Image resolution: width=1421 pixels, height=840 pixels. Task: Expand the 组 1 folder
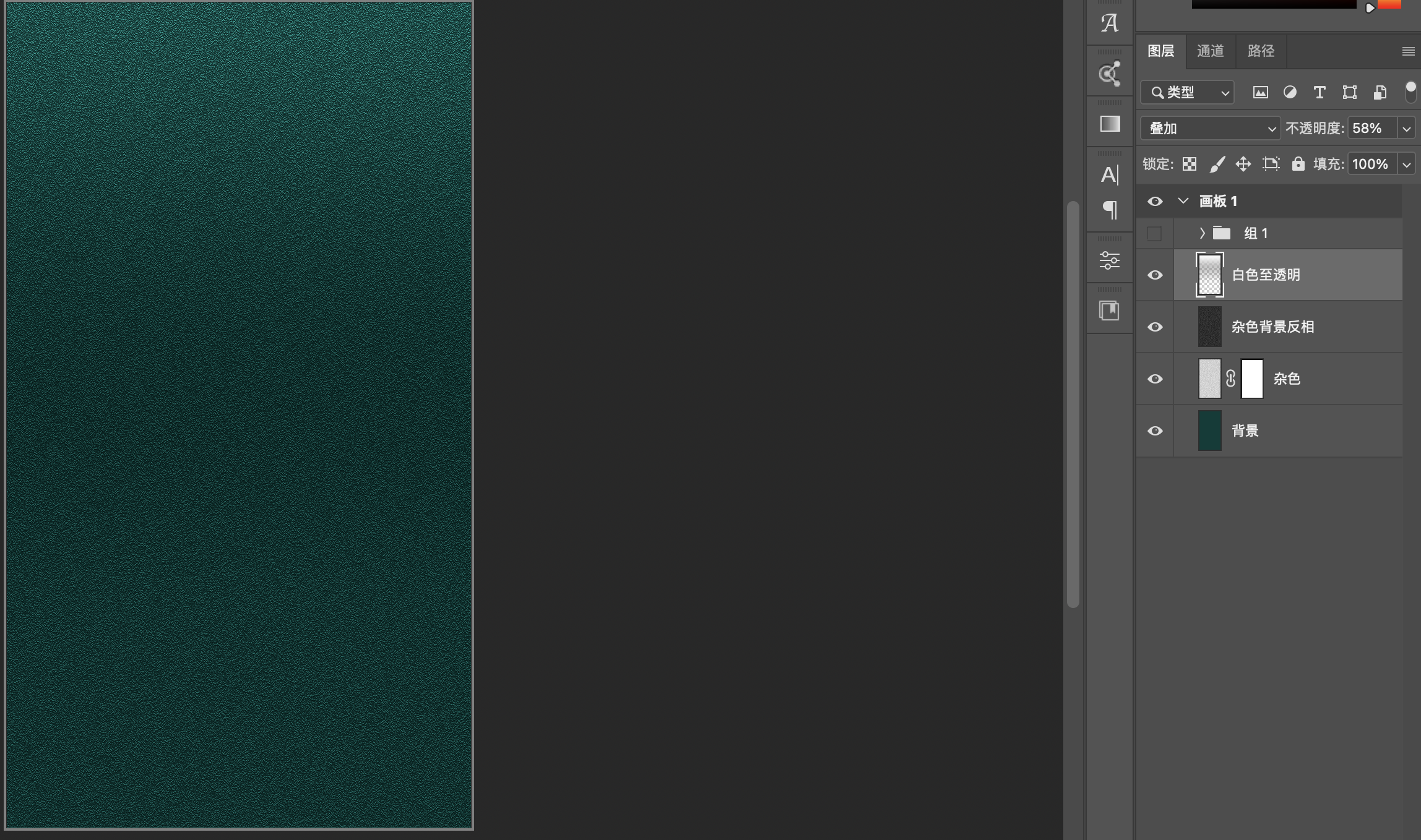click(1202, 233)
